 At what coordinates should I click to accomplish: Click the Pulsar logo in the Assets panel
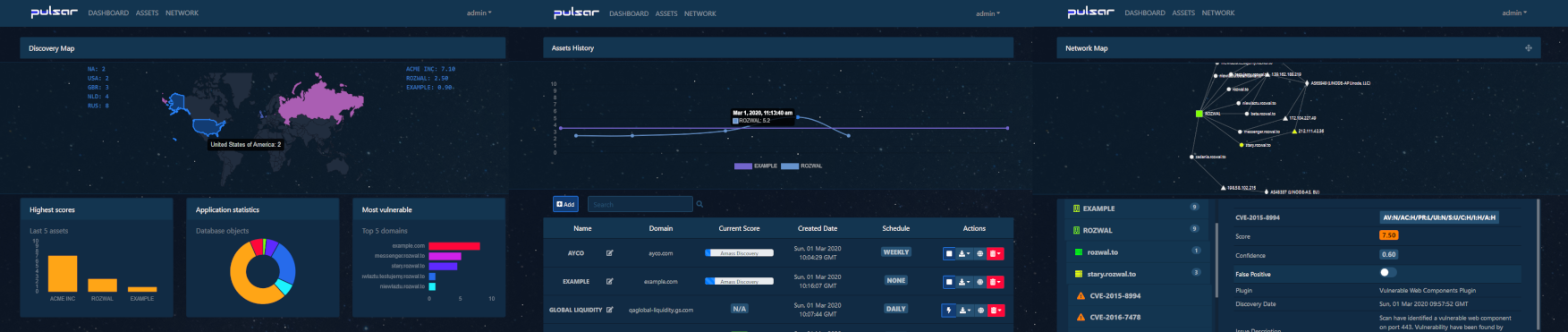pos(576,13)
